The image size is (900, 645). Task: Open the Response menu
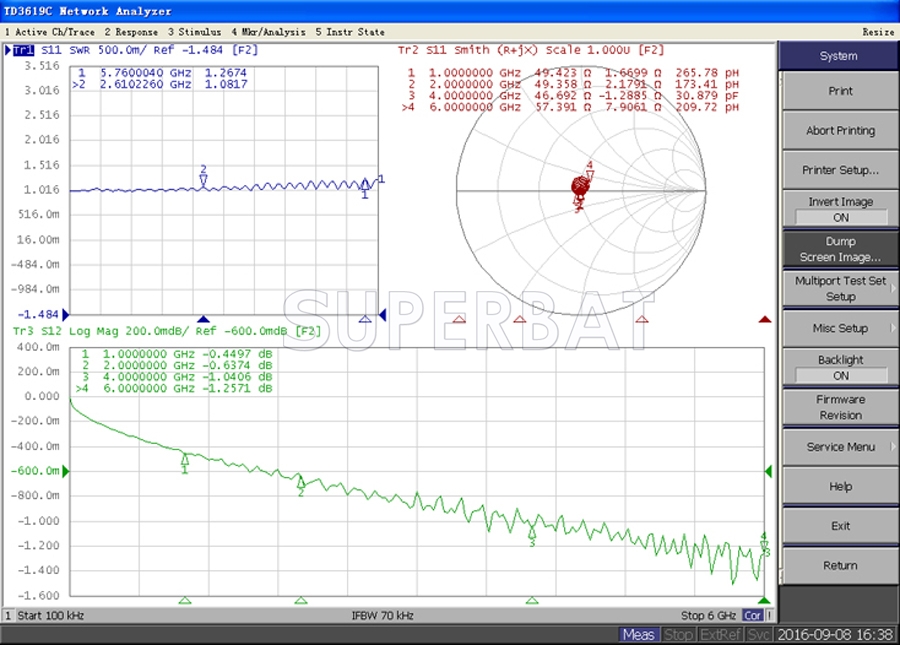point(131,32)
